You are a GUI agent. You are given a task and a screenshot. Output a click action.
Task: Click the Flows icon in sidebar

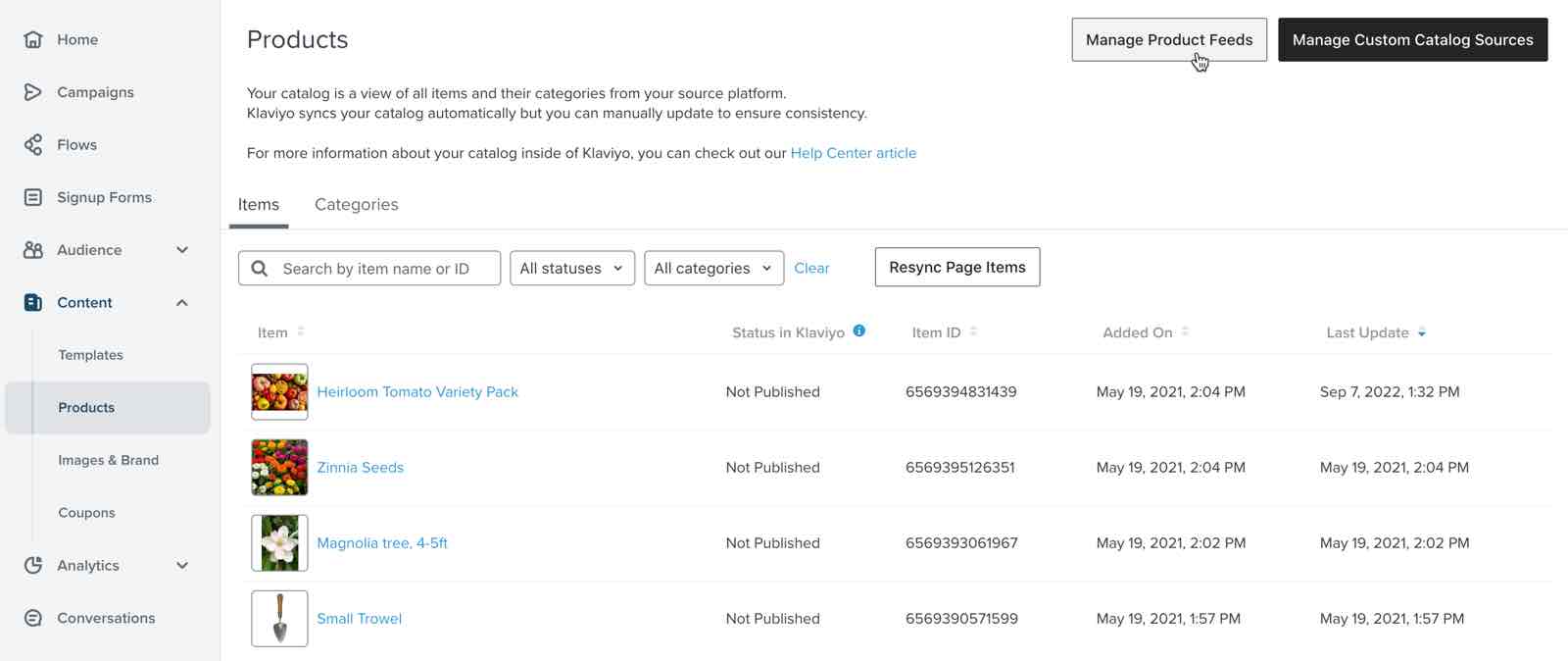click(33, 145)
